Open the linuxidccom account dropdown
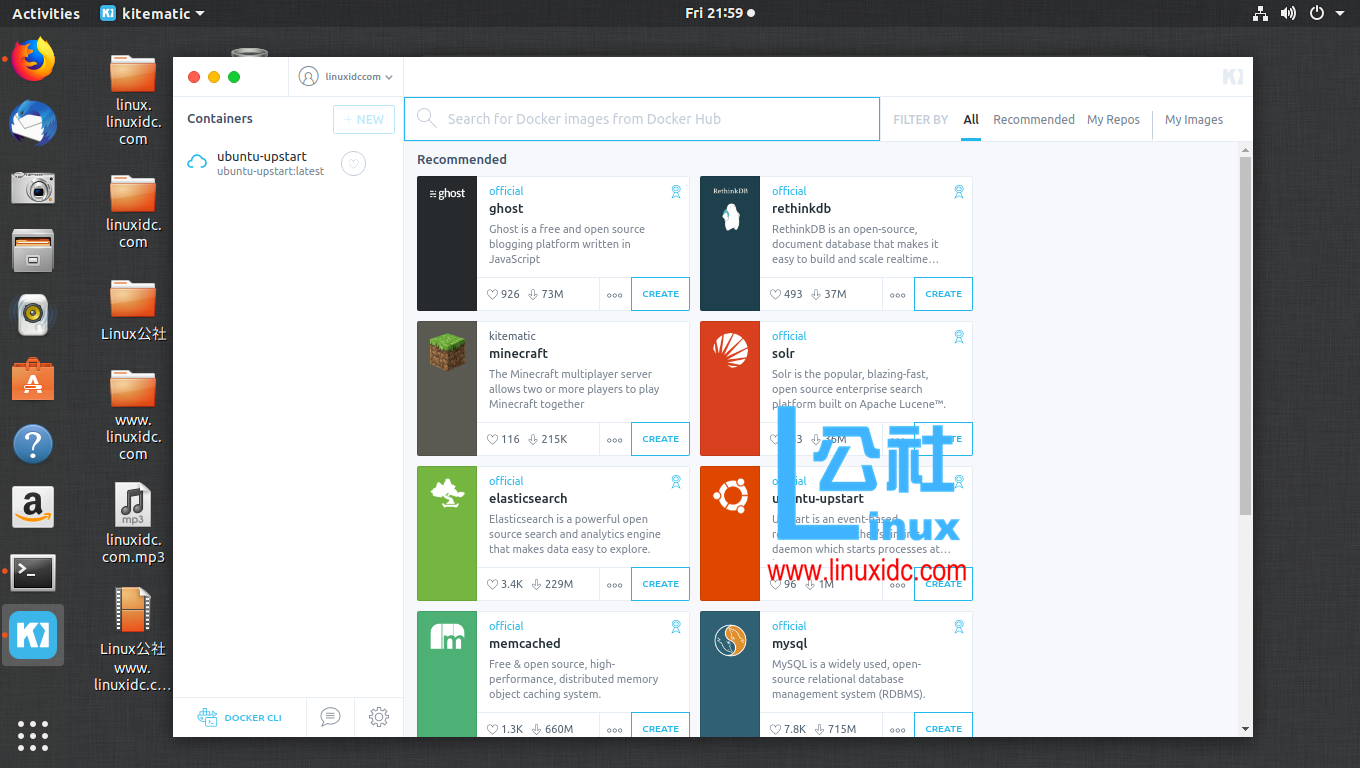Screen dimensions: 1360x768 (x=346, y=77)
